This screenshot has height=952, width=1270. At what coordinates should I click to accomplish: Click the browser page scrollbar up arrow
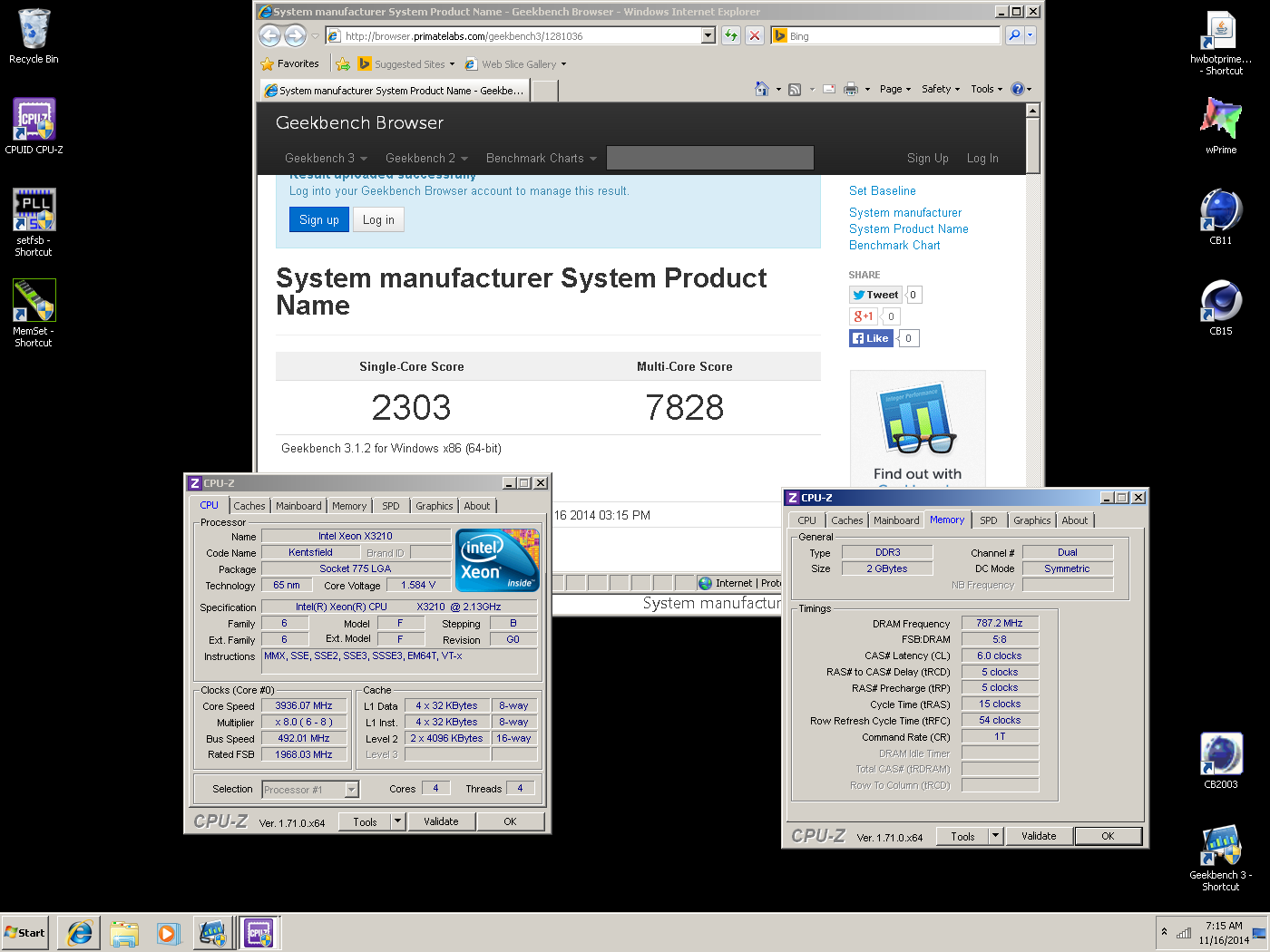1032,111
